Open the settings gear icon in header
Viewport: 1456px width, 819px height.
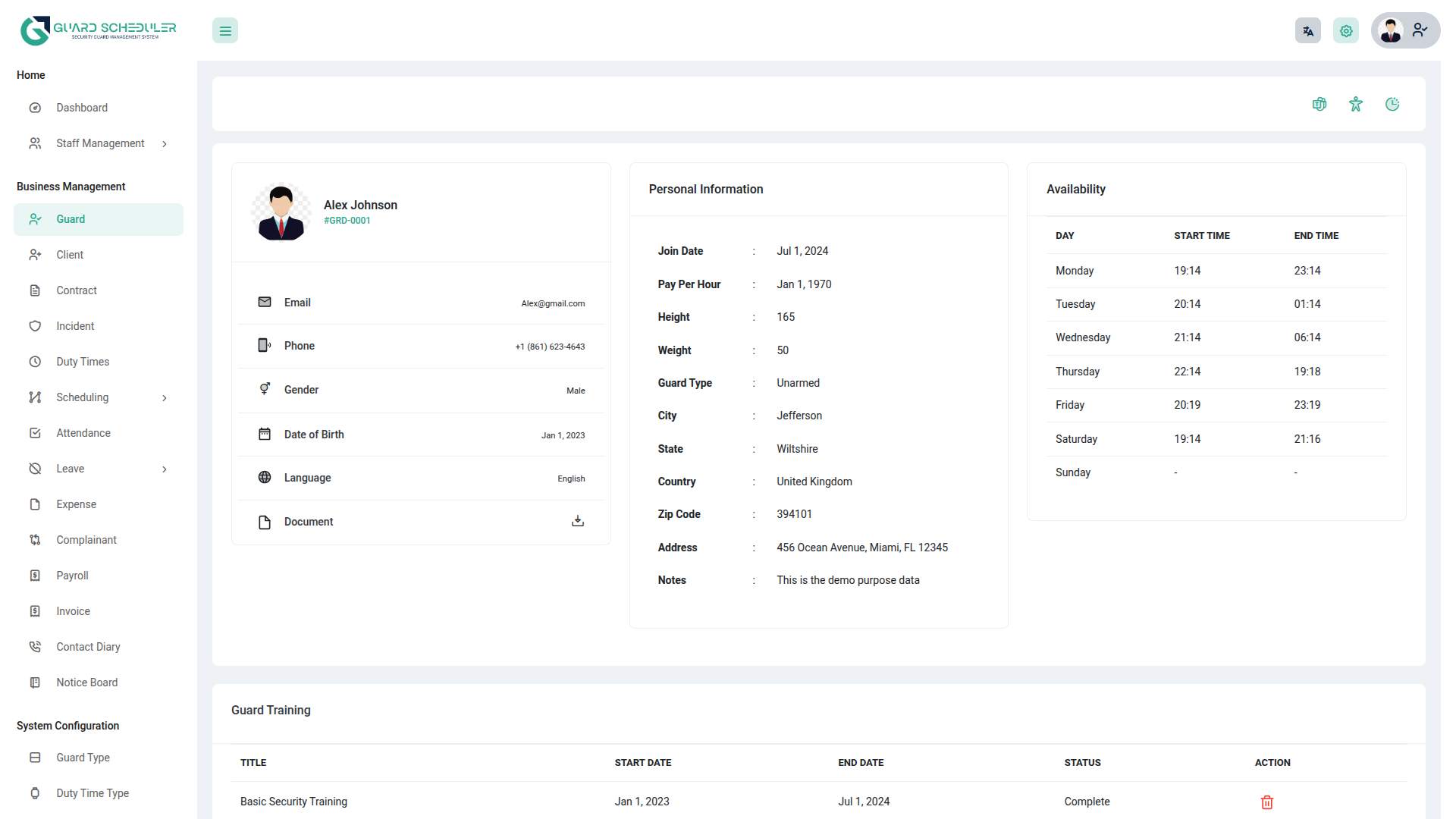tap(1346, 31)
